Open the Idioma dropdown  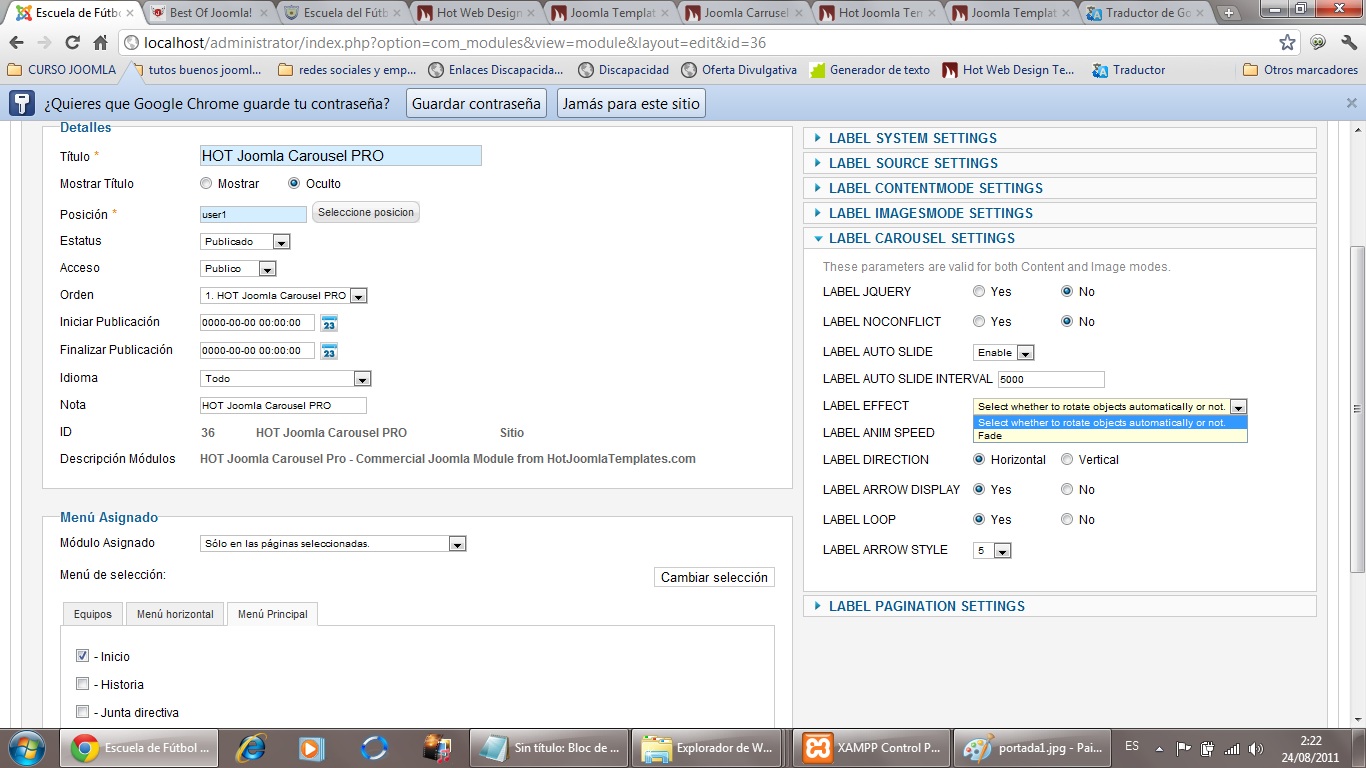[x=286, y=379]
